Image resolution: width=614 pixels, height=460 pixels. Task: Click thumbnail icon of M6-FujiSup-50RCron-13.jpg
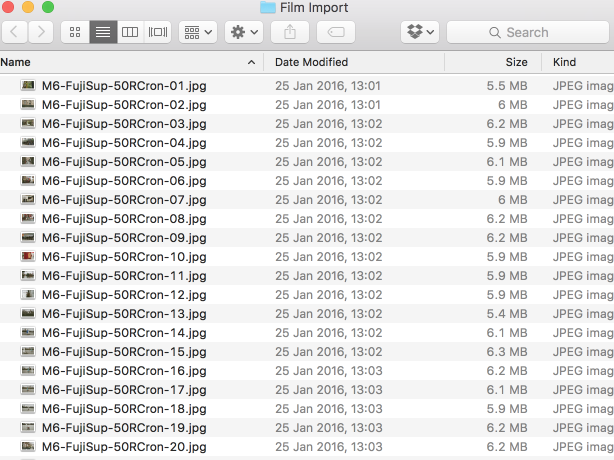click(x=28, y=313)
